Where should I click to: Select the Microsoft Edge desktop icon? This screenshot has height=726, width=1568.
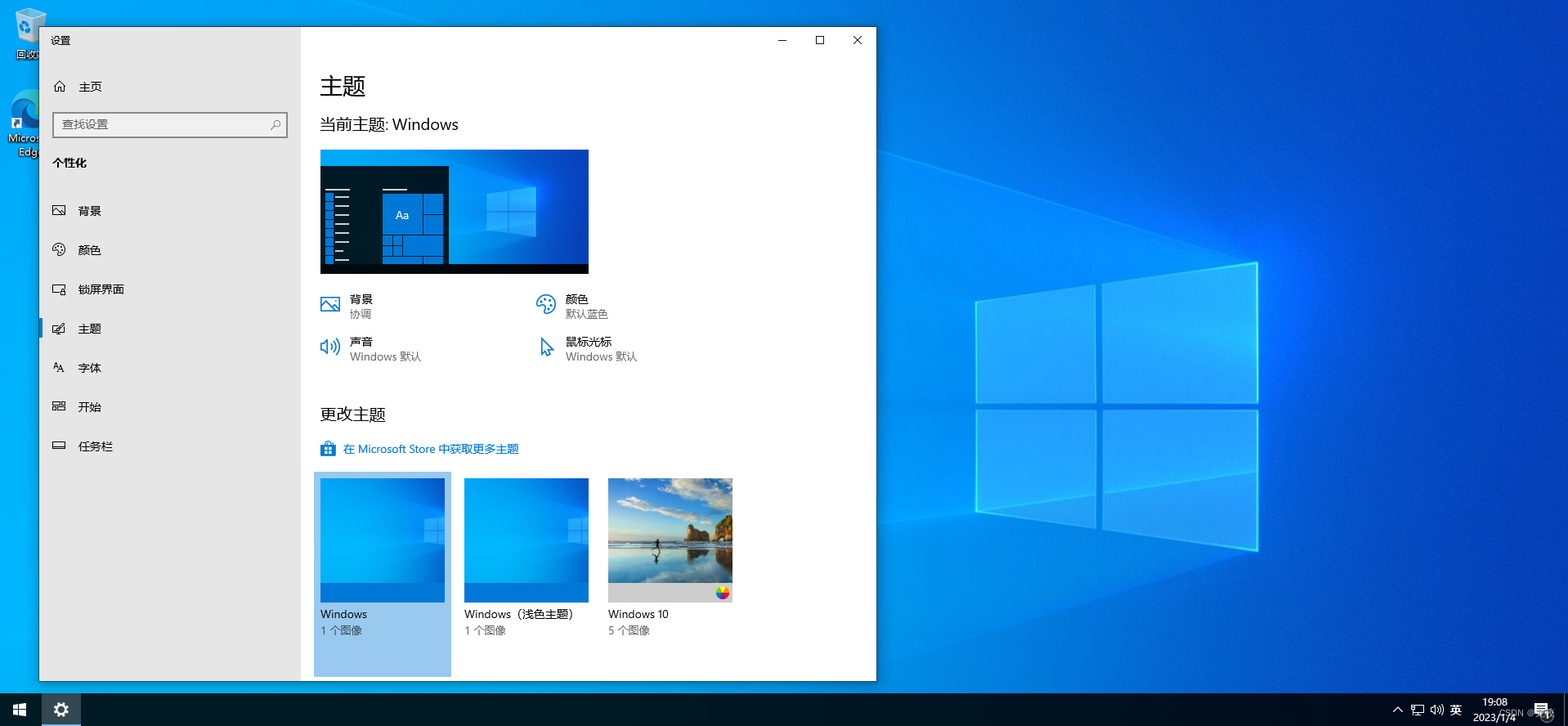pos(25,123)
